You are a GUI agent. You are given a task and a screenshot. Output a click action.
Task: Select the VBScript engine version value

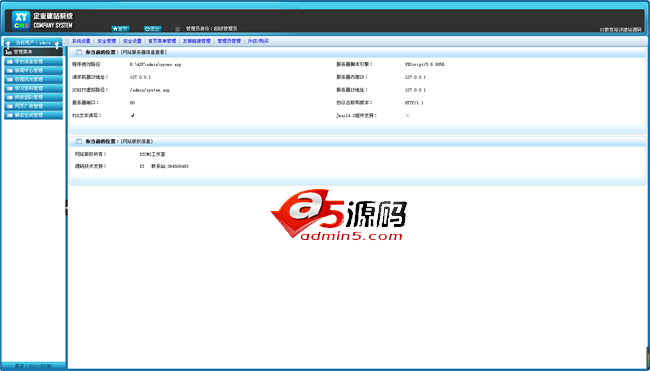(x=425, y=65)
